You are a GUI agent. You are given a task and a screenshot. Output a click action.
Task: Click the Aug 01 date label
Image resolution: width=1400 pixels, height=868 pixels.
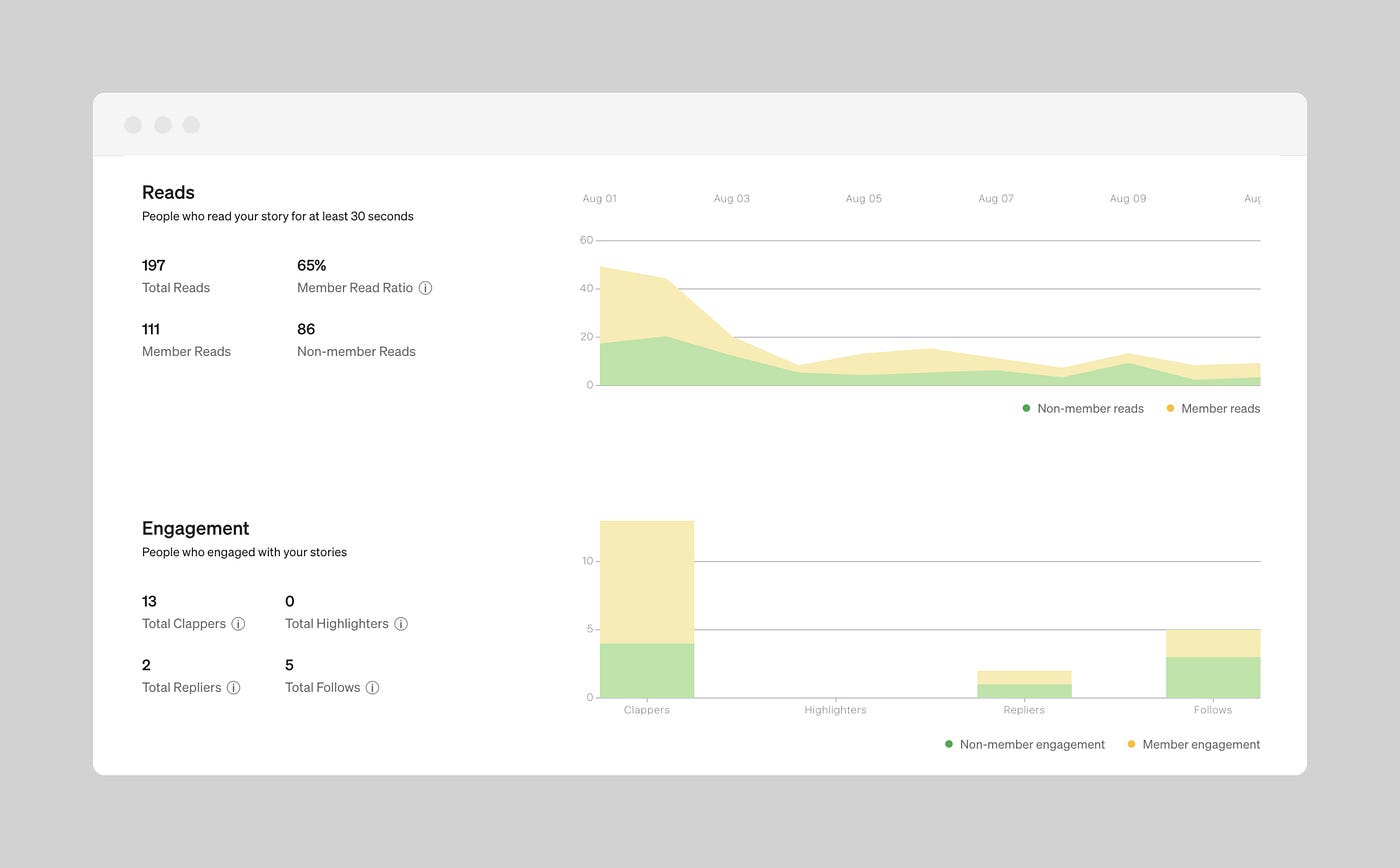click(600, 199)
